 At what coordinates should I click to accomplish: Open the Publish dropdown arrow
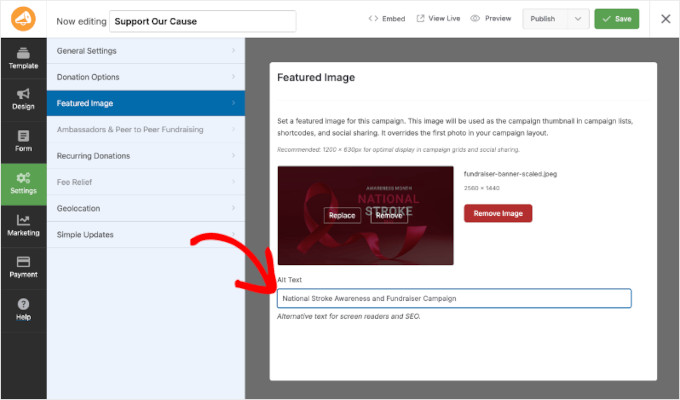(577, 19)
